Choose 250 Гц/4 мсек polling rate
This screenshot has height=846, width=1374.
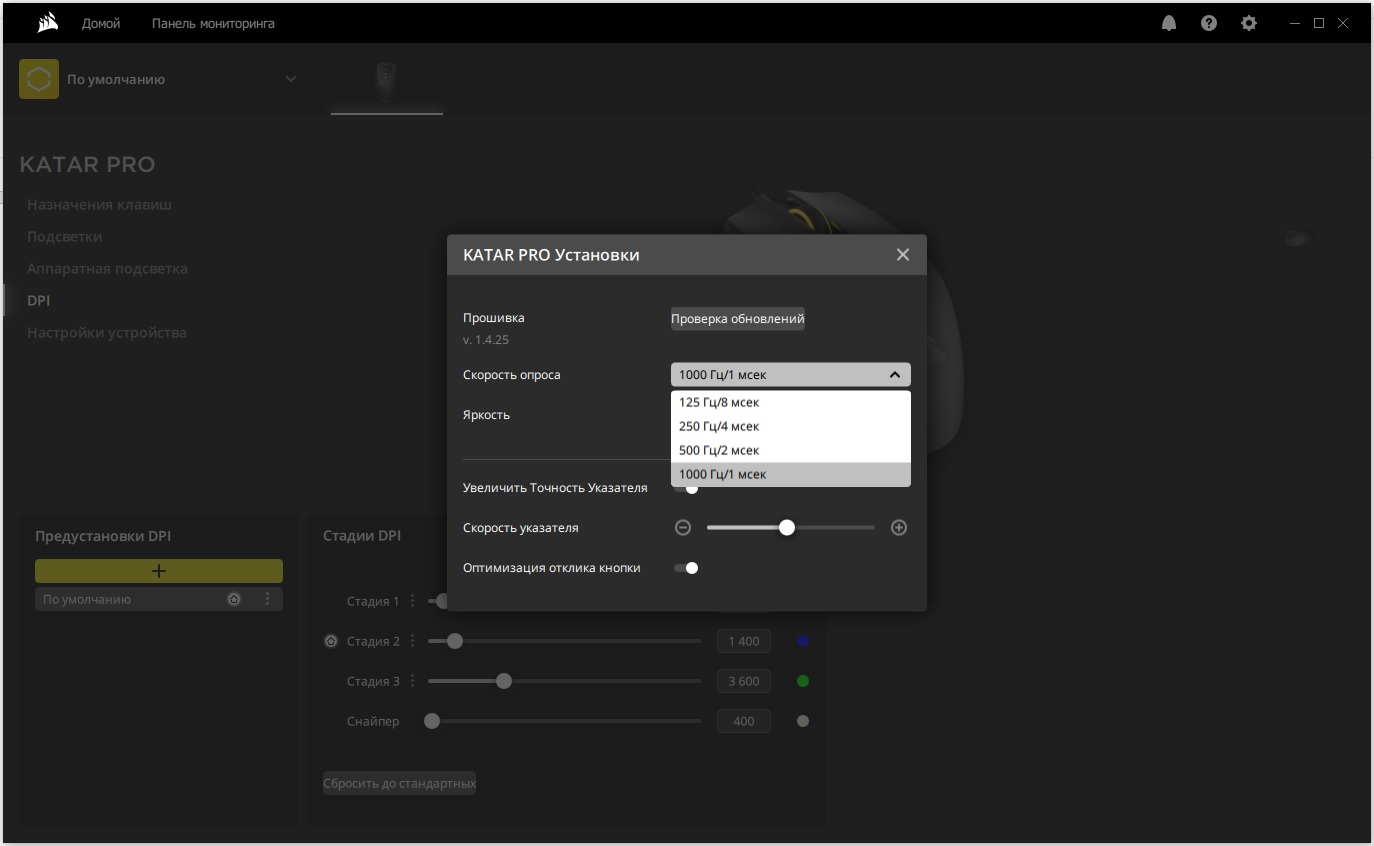(x=791, y=427)
